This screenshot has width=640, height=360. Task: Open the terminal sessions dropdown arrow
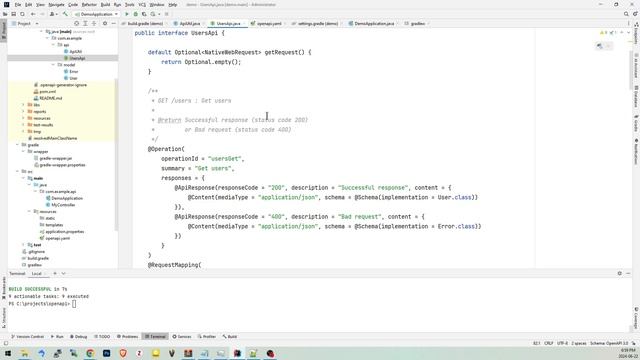[x=64, y=273]
